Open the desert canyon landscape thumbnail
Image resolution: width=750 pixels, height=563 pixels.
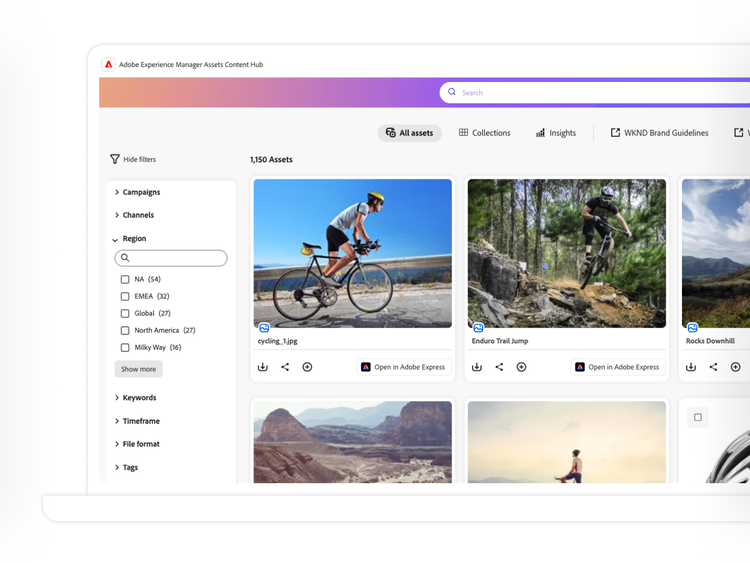tap(353, 442)
